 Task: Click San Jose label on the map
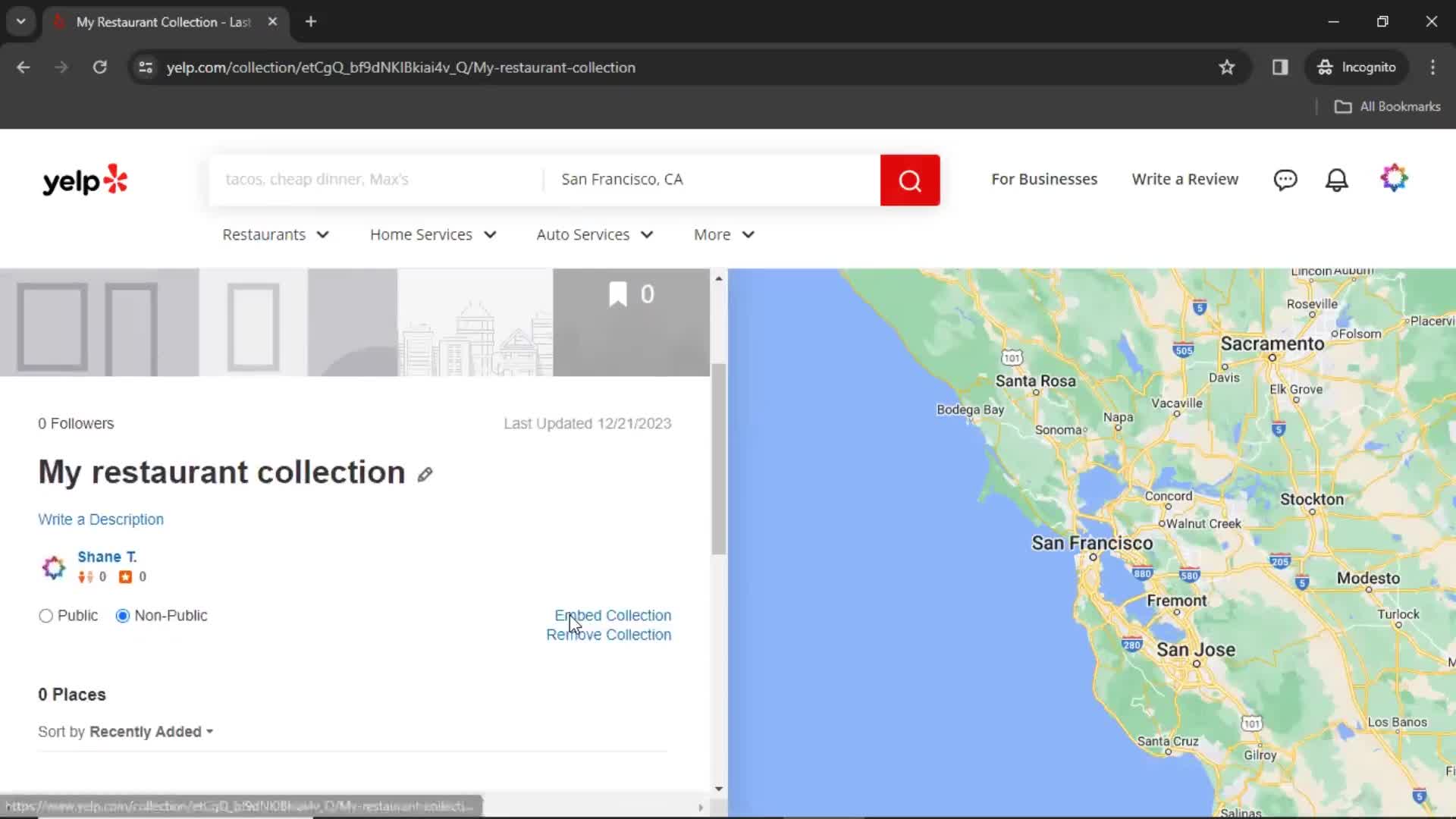point(1195,650)
